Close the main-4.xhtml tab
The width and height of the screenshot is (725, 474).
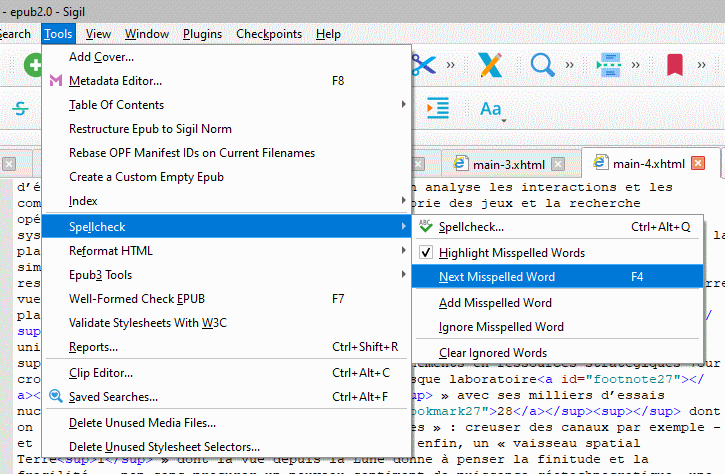[x=698, y=163]
